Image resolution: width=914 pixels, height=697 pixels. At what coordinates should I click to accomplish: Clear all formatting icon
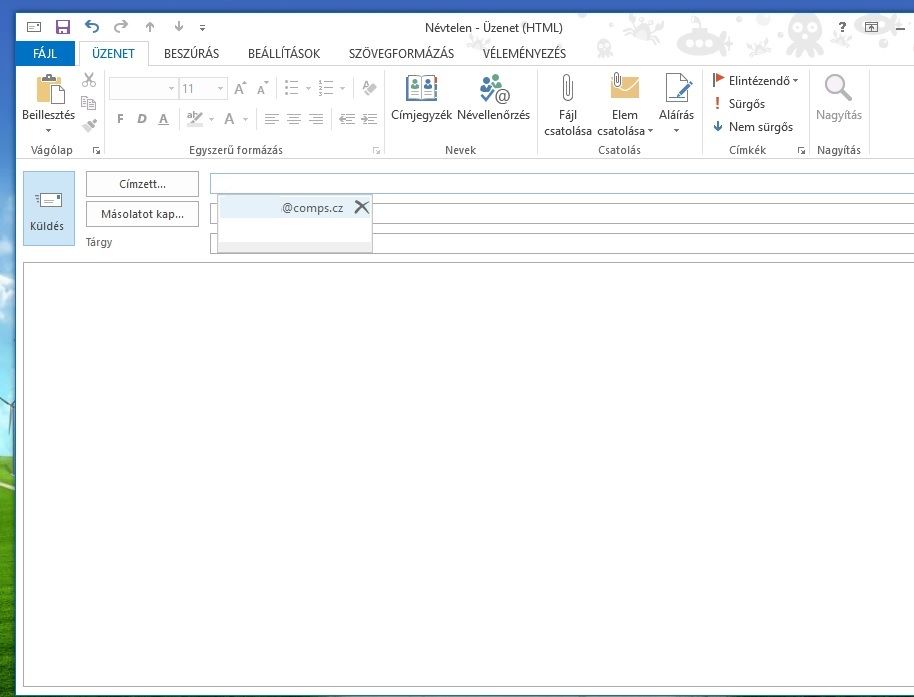pyautogui.click(x=369, y=89)
